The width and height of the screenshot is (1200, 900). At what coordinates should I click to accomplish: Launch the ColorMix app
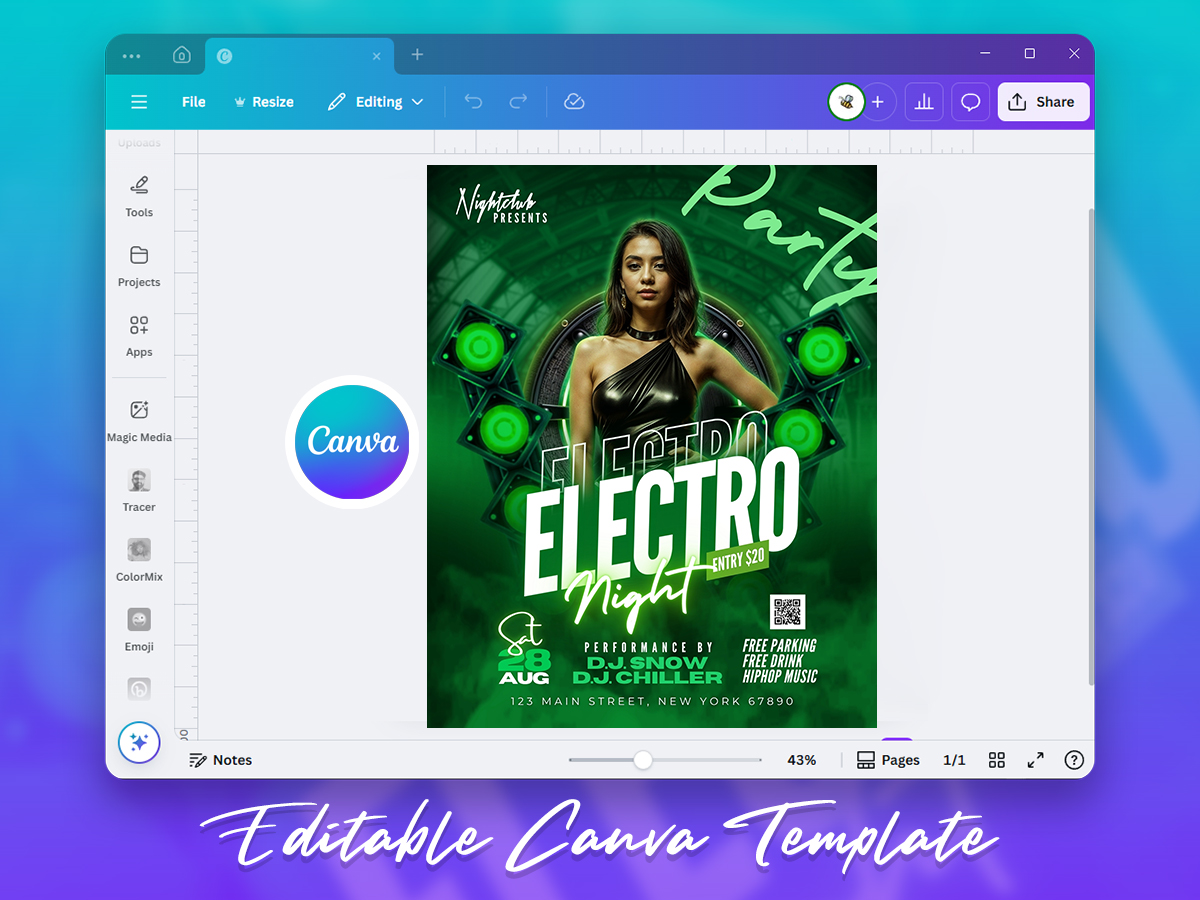139,562
